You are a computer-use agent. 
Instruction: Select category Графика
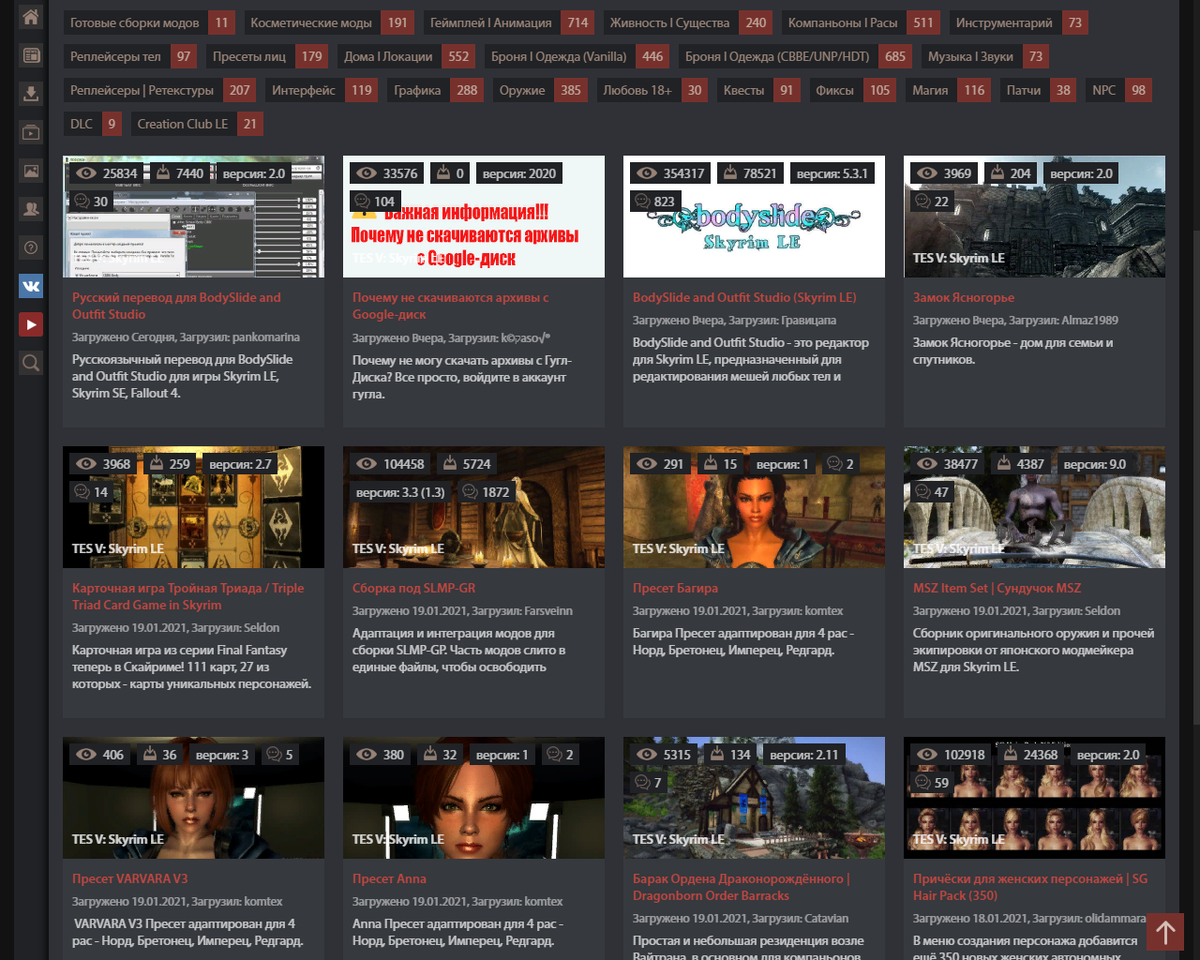[x=435, y=91]
